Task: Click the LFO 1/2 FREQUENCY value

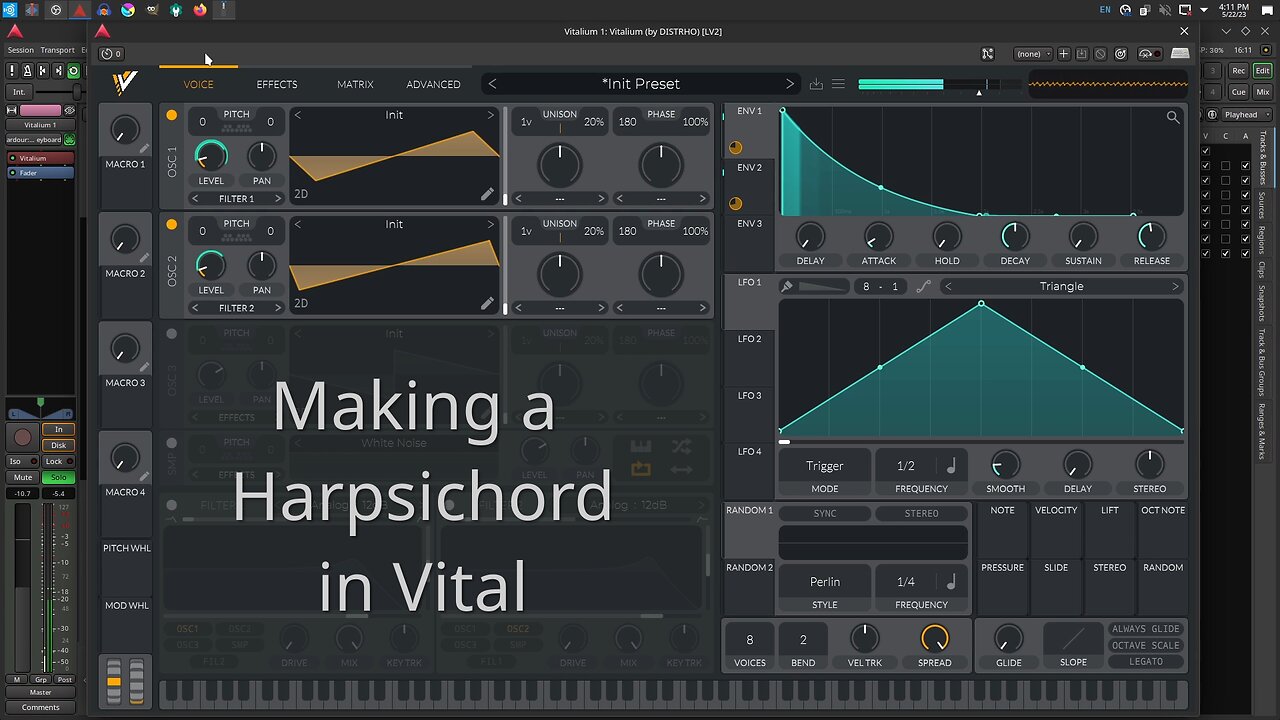Action: 906,466
